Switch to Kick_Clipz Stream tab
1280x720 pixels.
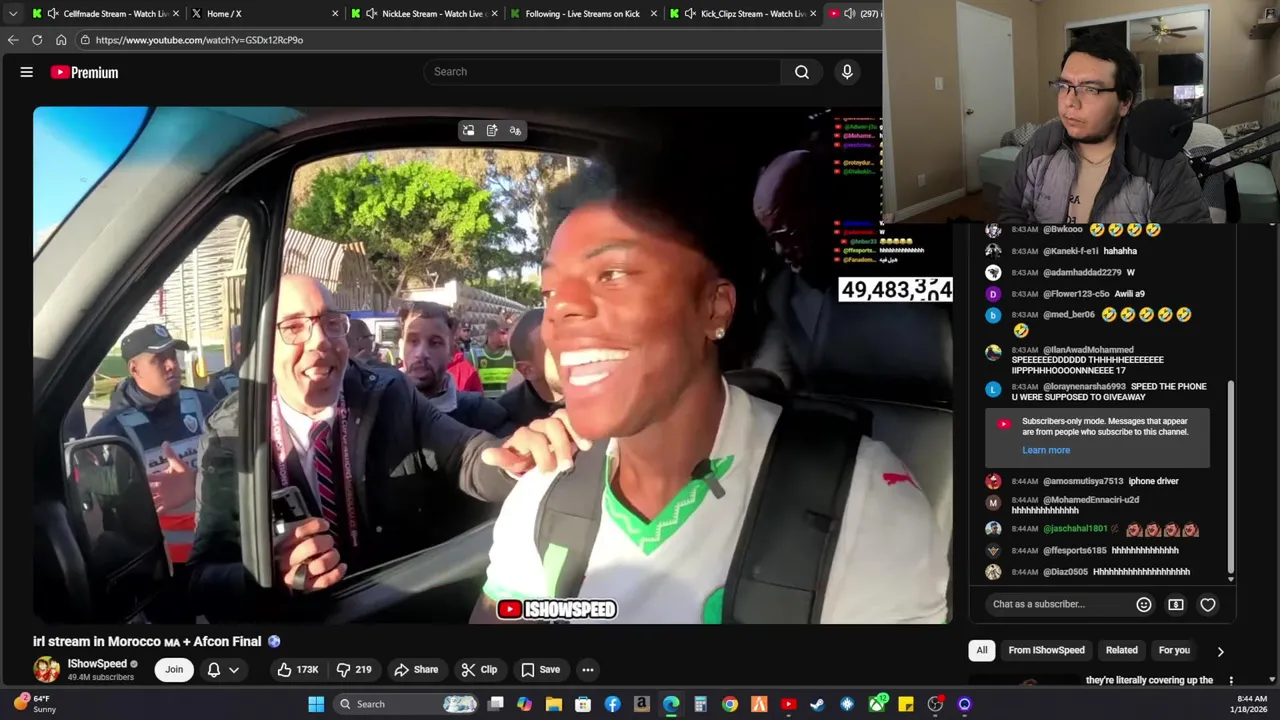(743, 13)
